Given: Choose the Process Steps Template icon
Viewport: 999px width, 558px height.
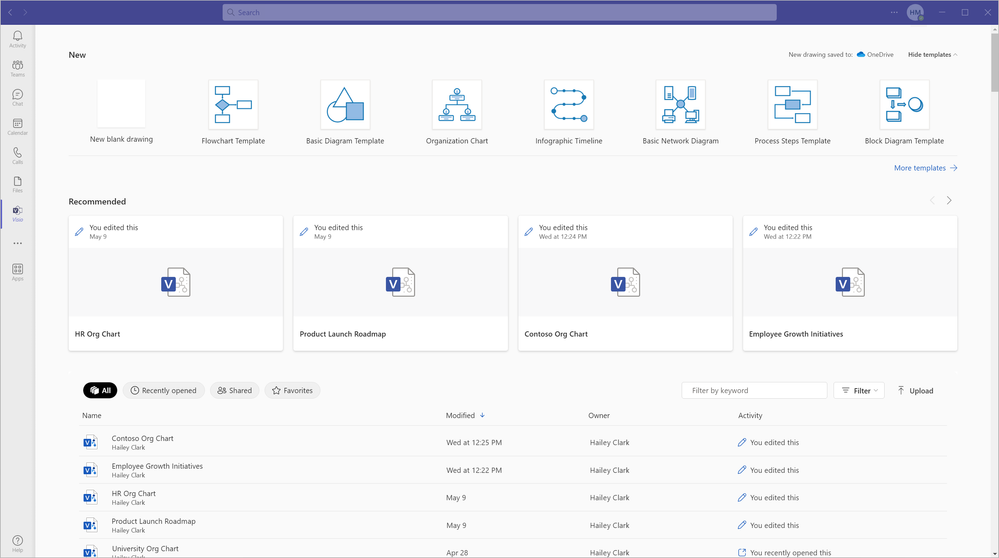Looking at the screenshot, I should pyautogui.click(x=793, y=104).
